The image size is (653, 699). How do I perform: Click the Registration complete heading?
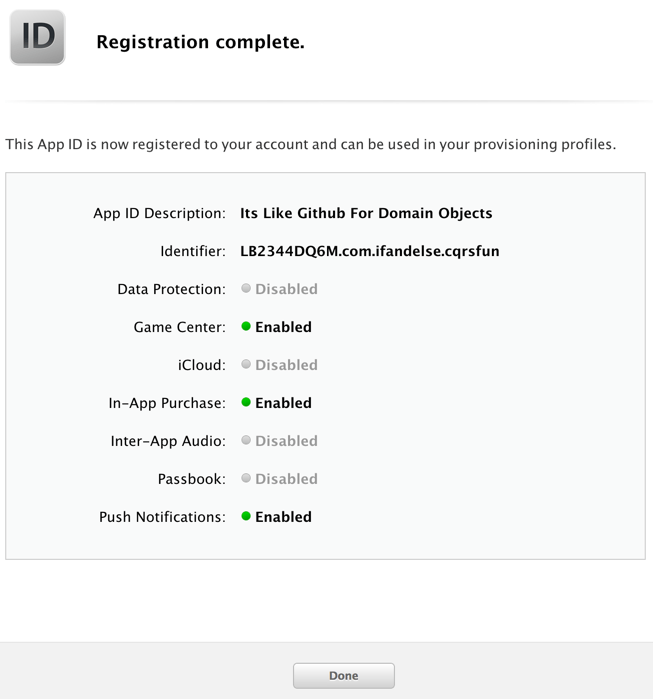201,42
